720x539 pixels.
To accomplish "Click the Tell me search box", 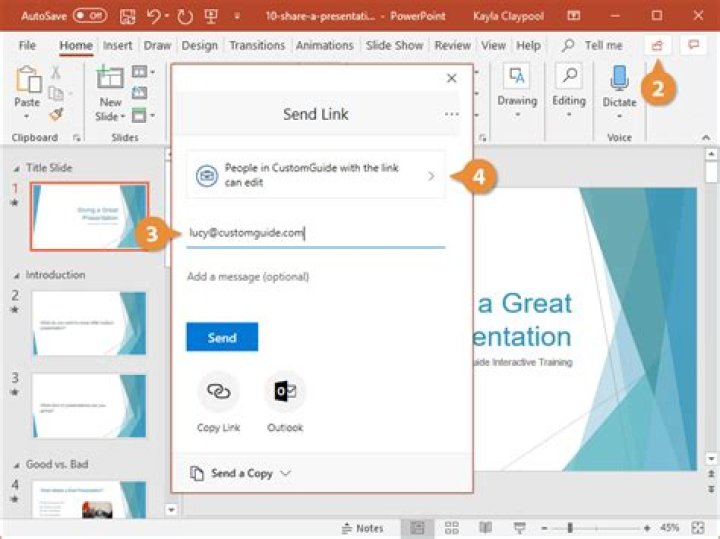I will point(593,45).
